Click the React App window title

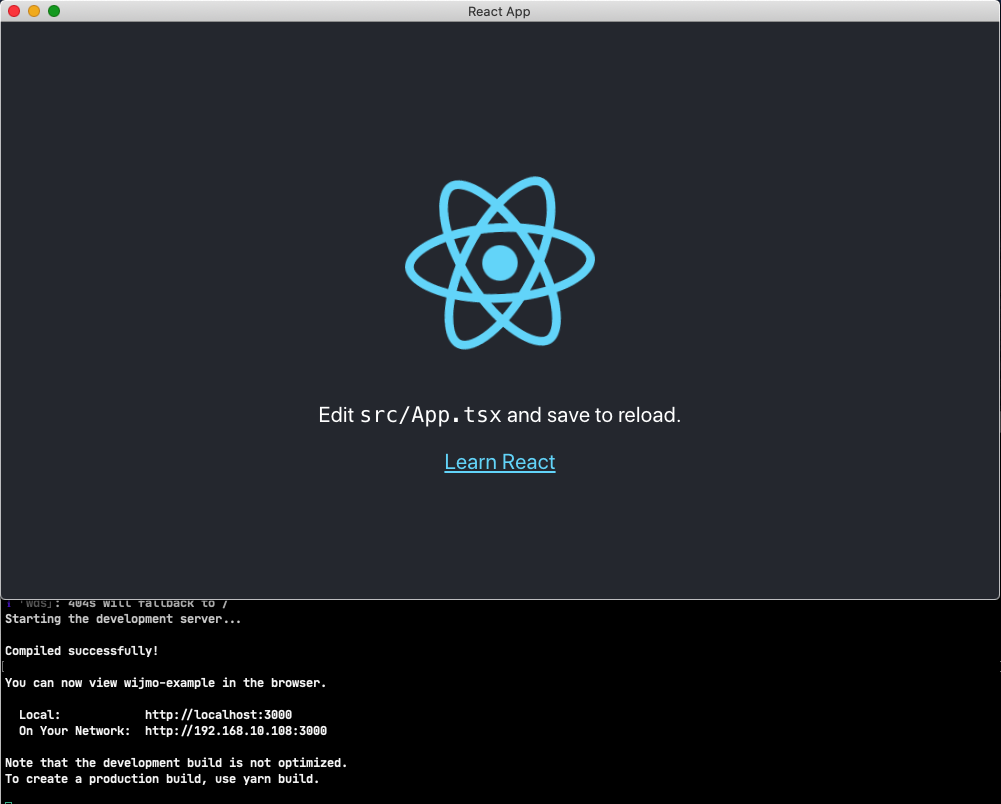(x=499, y=11)
